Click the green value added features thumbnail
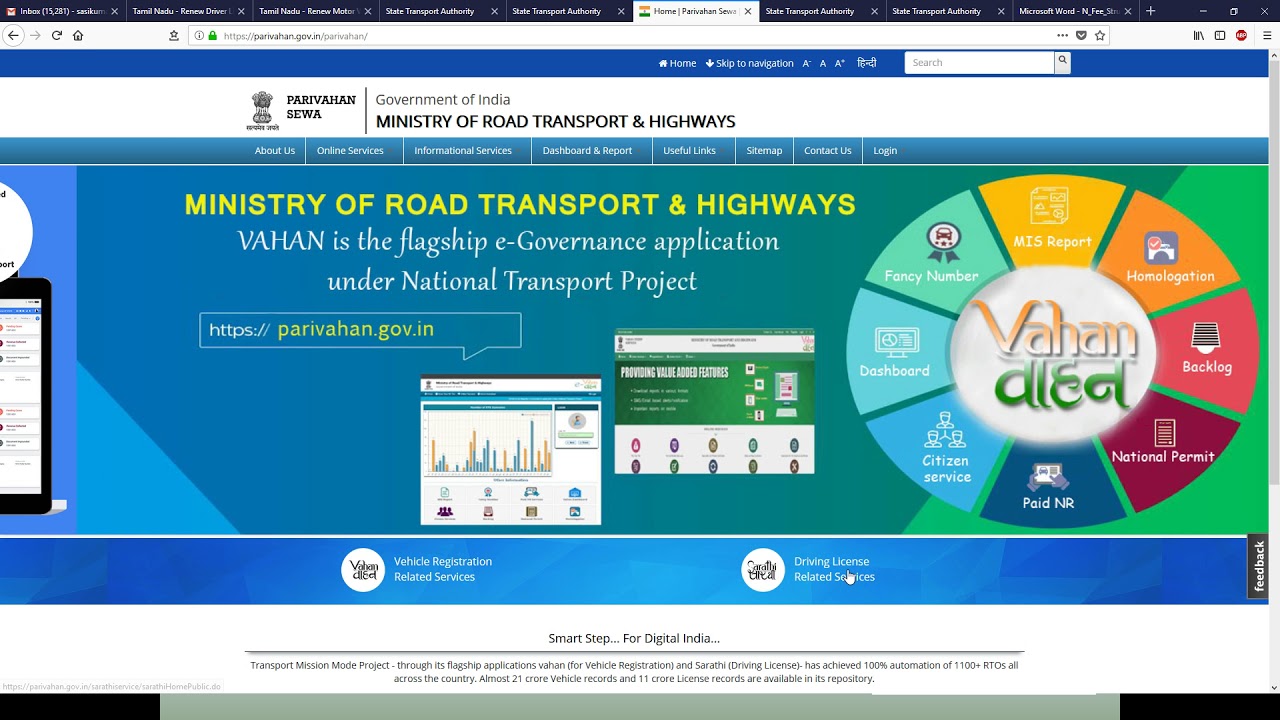Screen dimensions: 1280x720 (714, 401)
